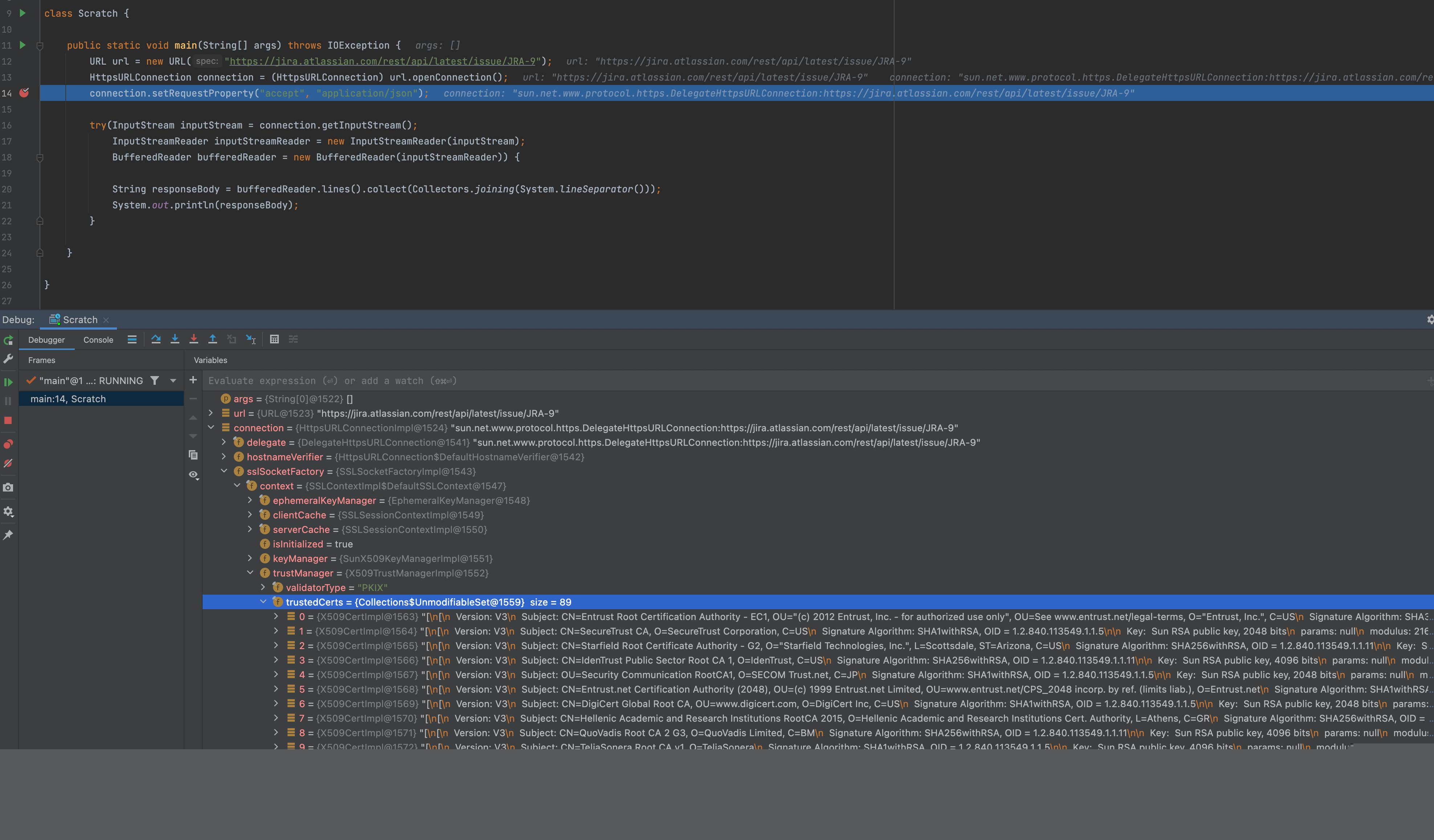Click the Evaluate Expression calculator icon
Viewport: 1434px width, 840px height.
274,339
